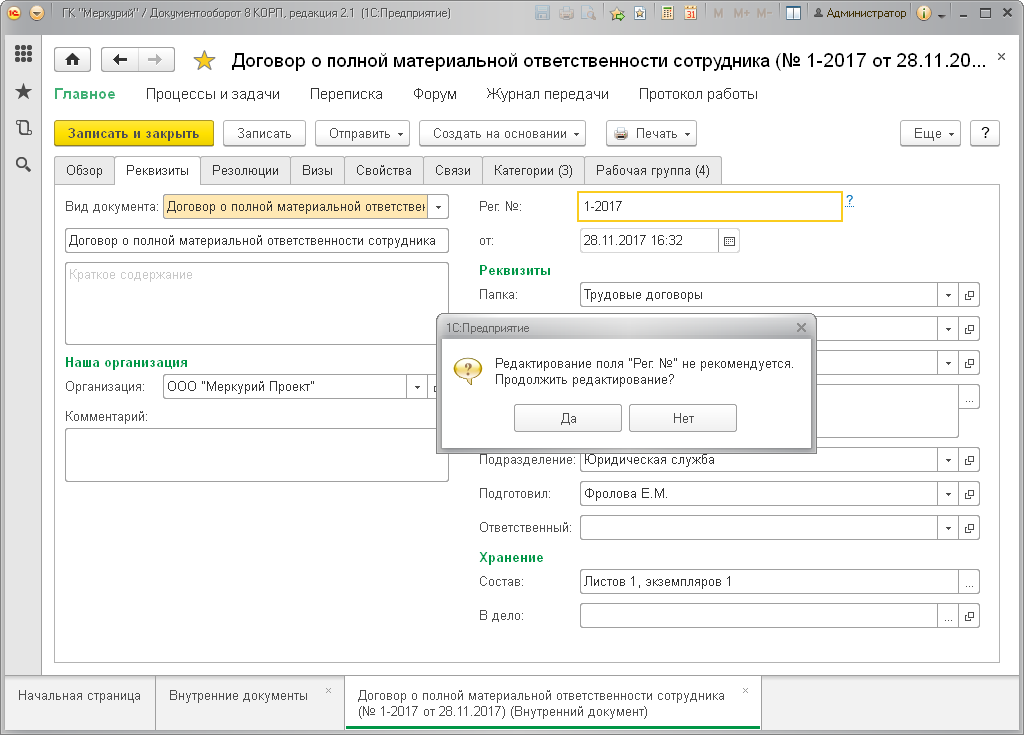The height and width of the screenshot is (735, 1024).
Task: Expand Вид документа dropdown
Action: tap(438, 207)
